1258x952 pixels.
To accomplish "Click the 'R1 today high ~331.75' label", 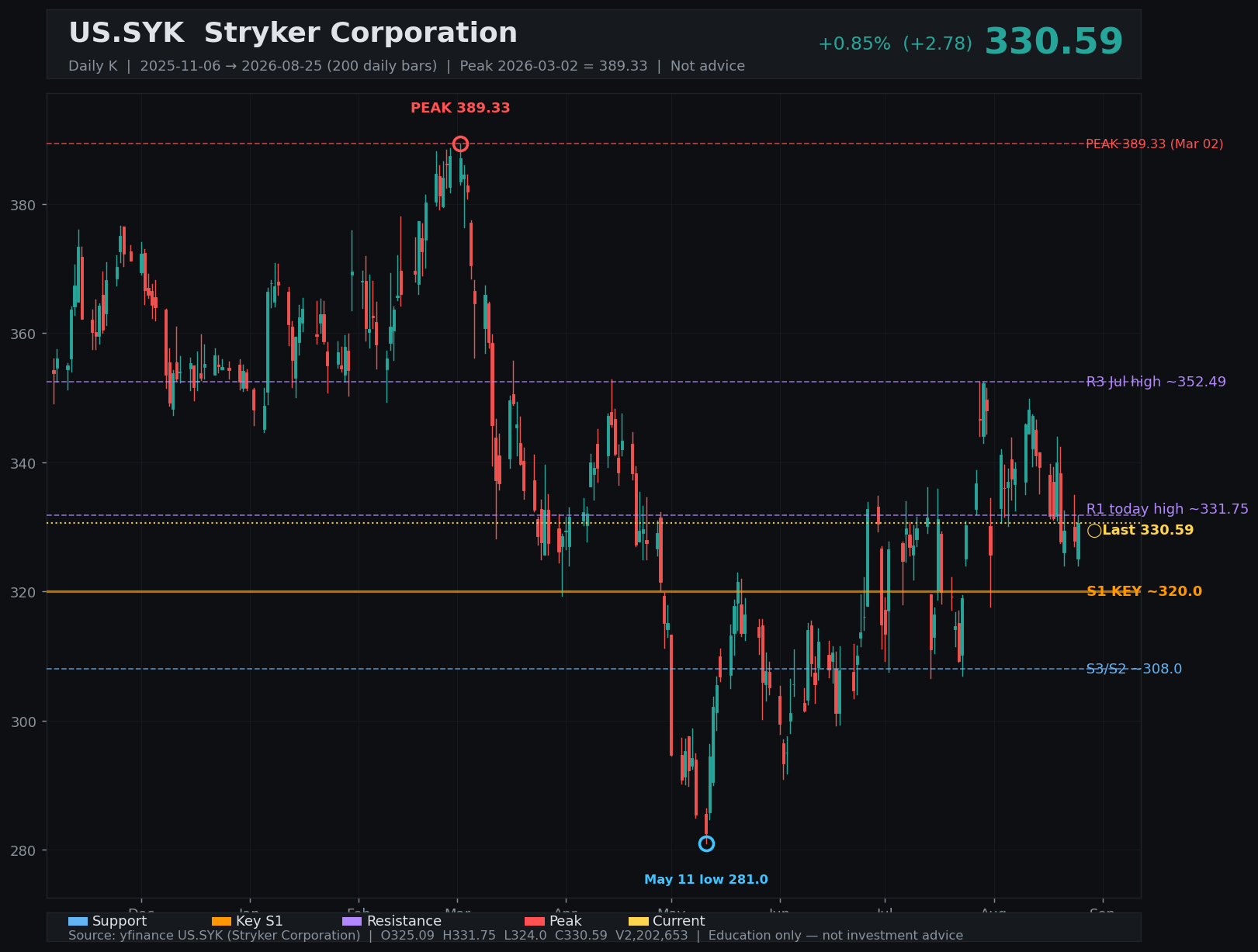I will 1167,509.
